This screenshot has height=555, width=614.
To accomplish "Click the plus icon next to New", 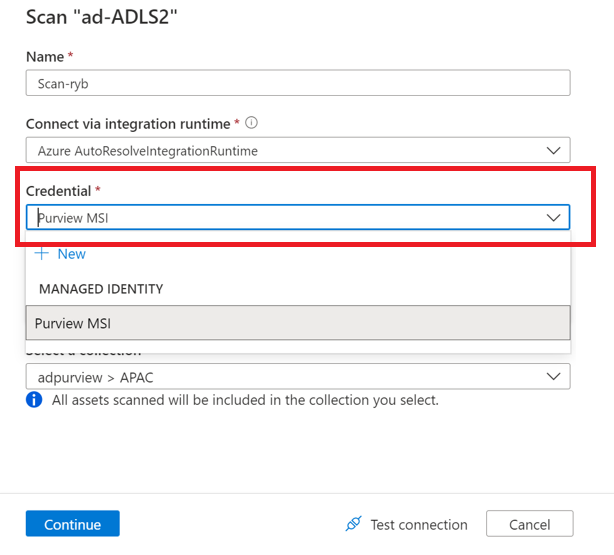I will click(42, 254).
